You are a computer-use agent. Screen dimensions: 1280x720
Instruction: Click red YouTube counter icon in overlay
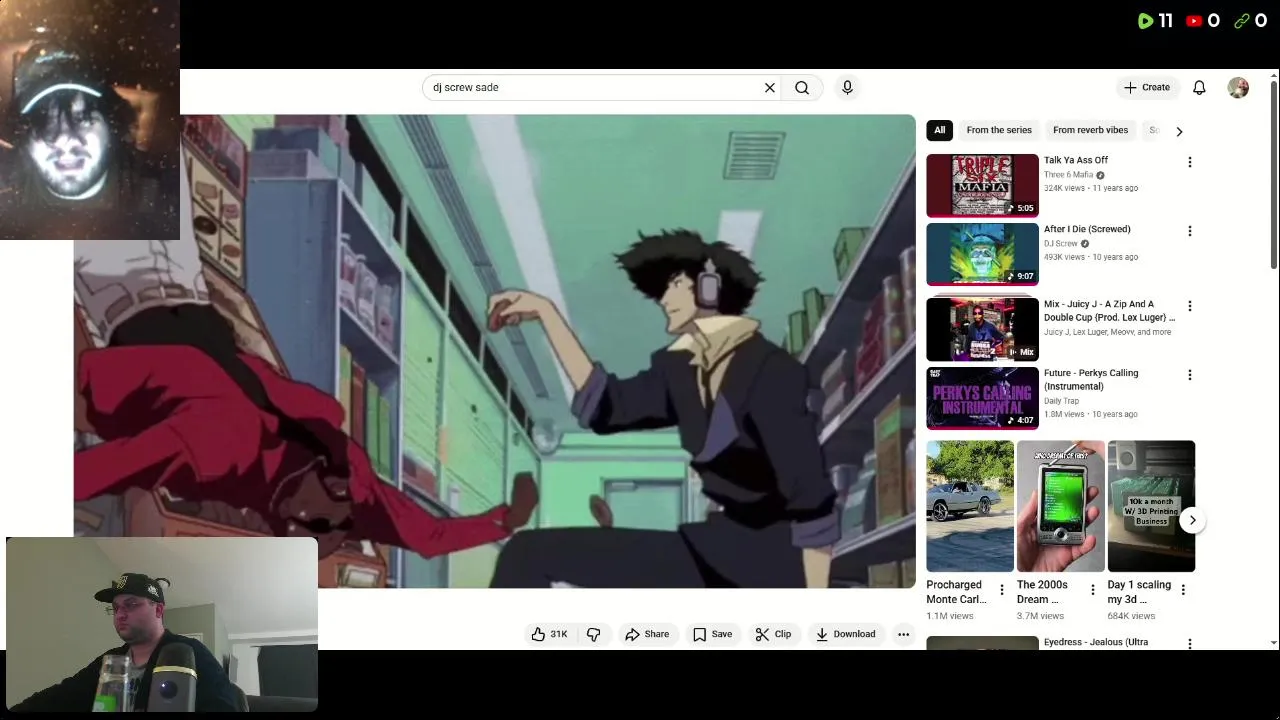pyautogui.click(x=1194, y=21)
